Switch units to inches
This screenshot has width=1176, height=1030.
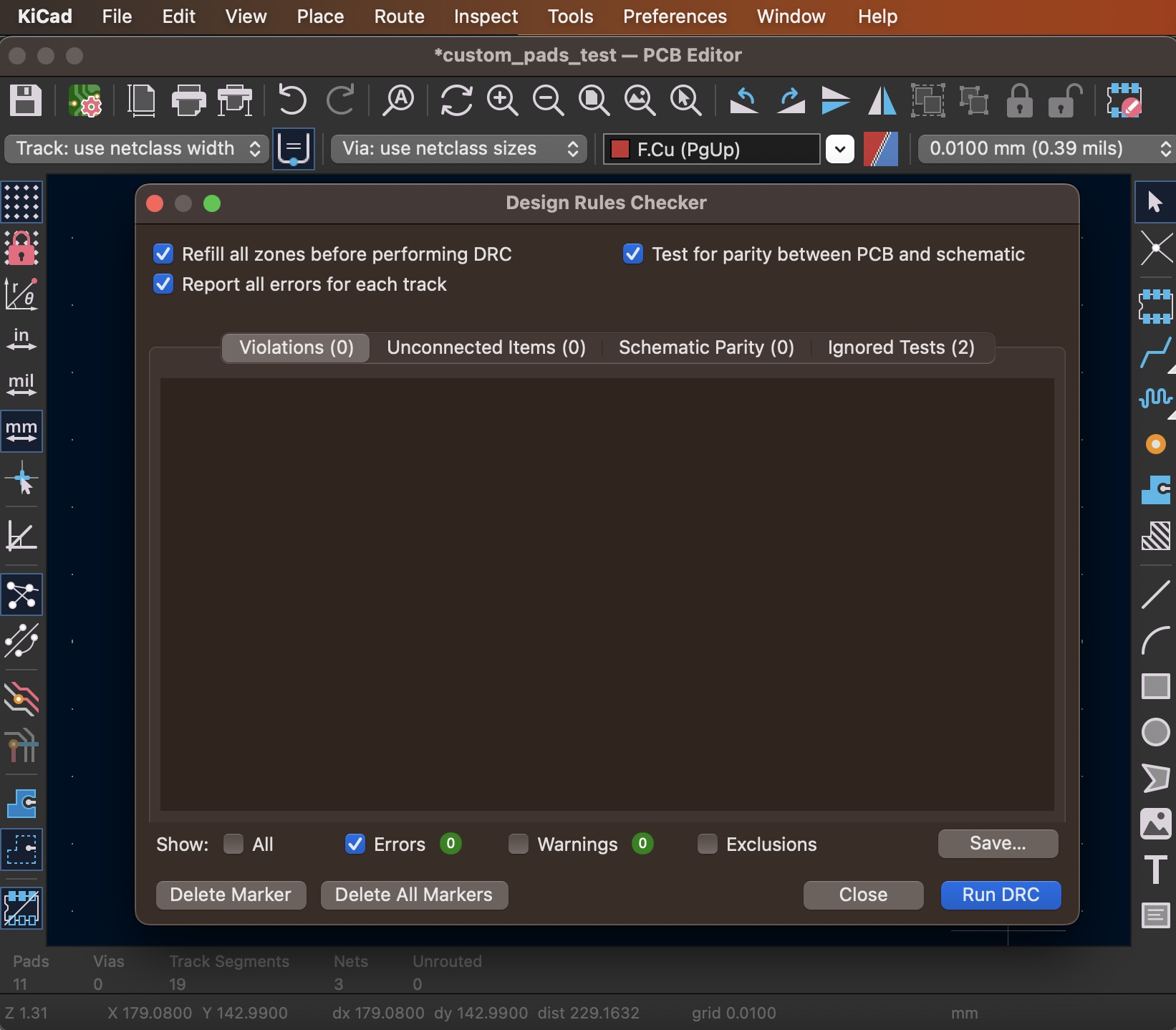click(21, 340)
